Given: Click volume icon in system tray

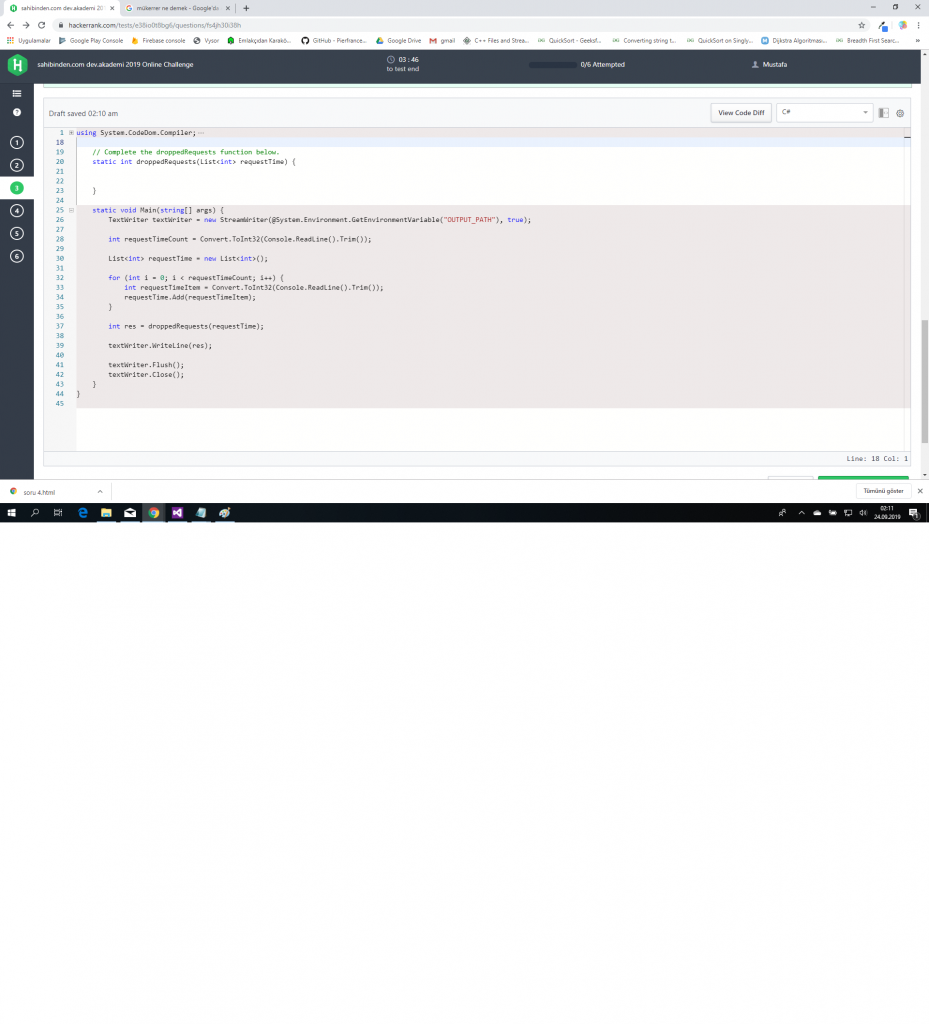Looking at the screenshot, I should 863,513.
